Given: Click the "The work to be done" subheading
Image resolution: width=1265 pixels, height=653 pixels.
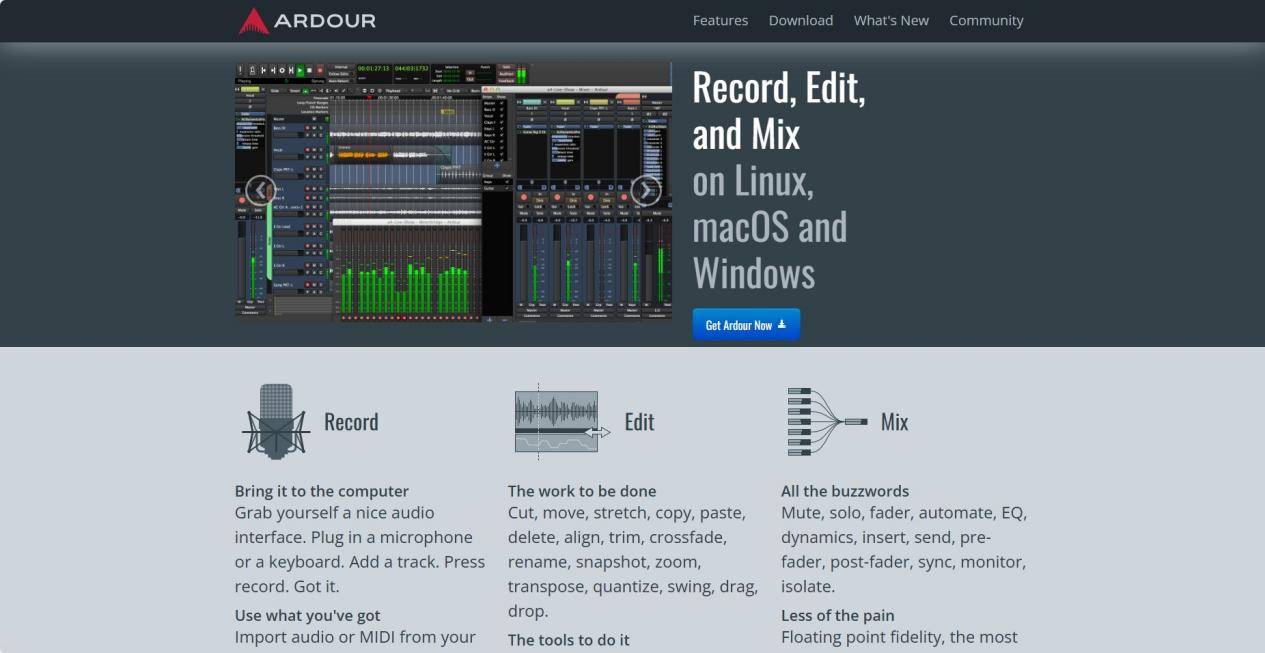Looking at the screenshot, I should 582,491.
